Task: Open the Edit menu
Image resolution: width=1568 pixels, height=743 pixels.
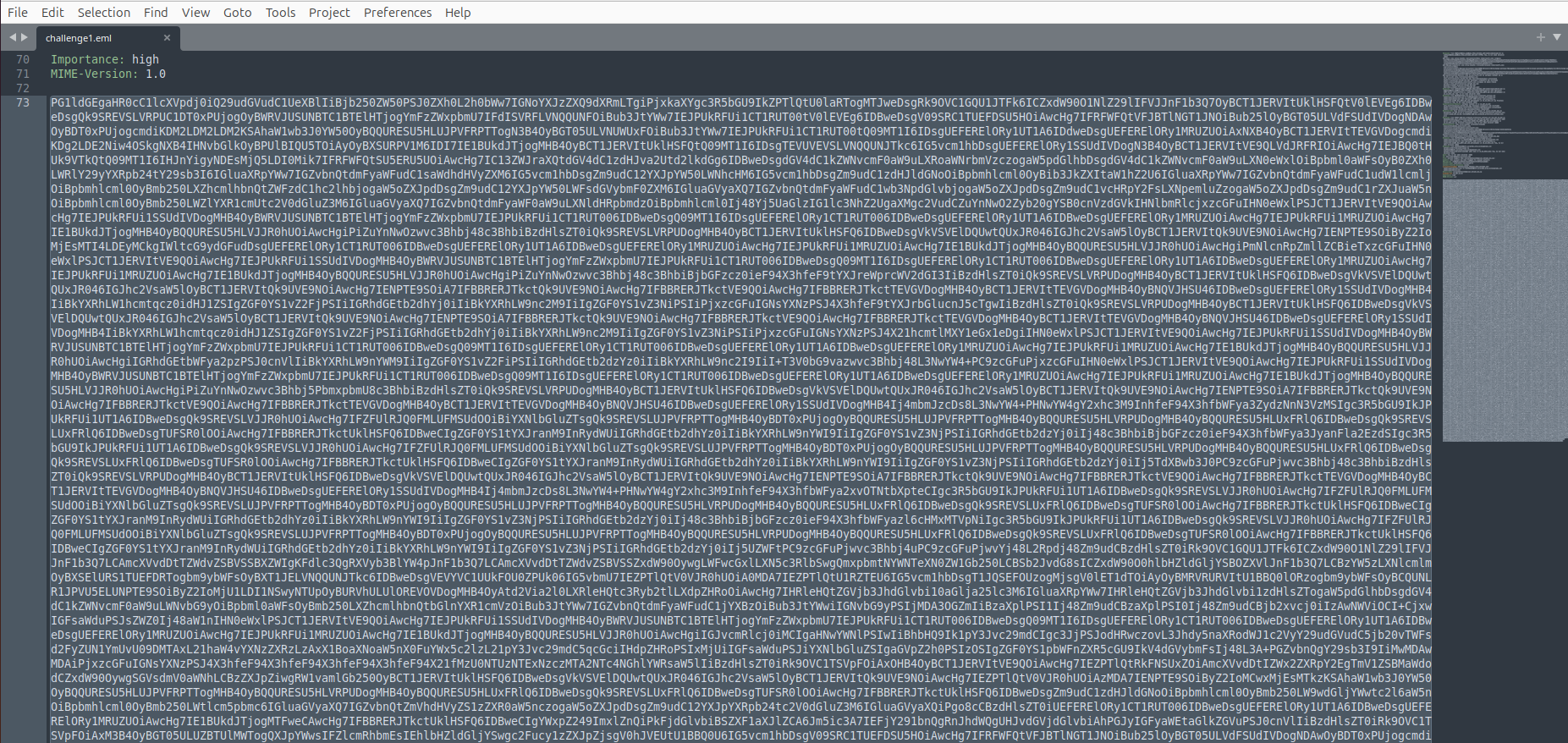Action: (52, 12)
